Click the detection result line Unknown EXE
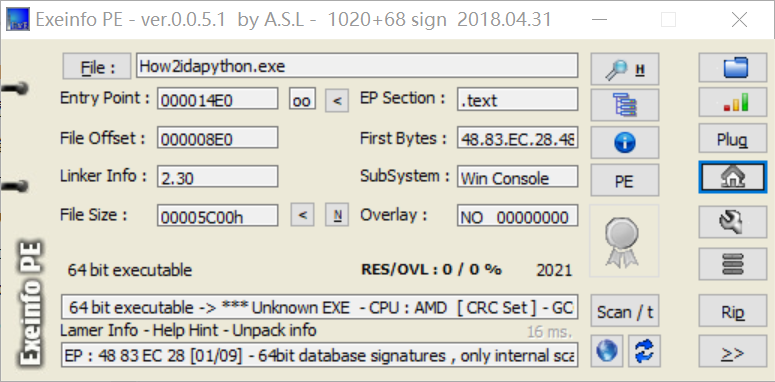Image resolution: width=775 pixels, height=382 pixels. [319, 307]
